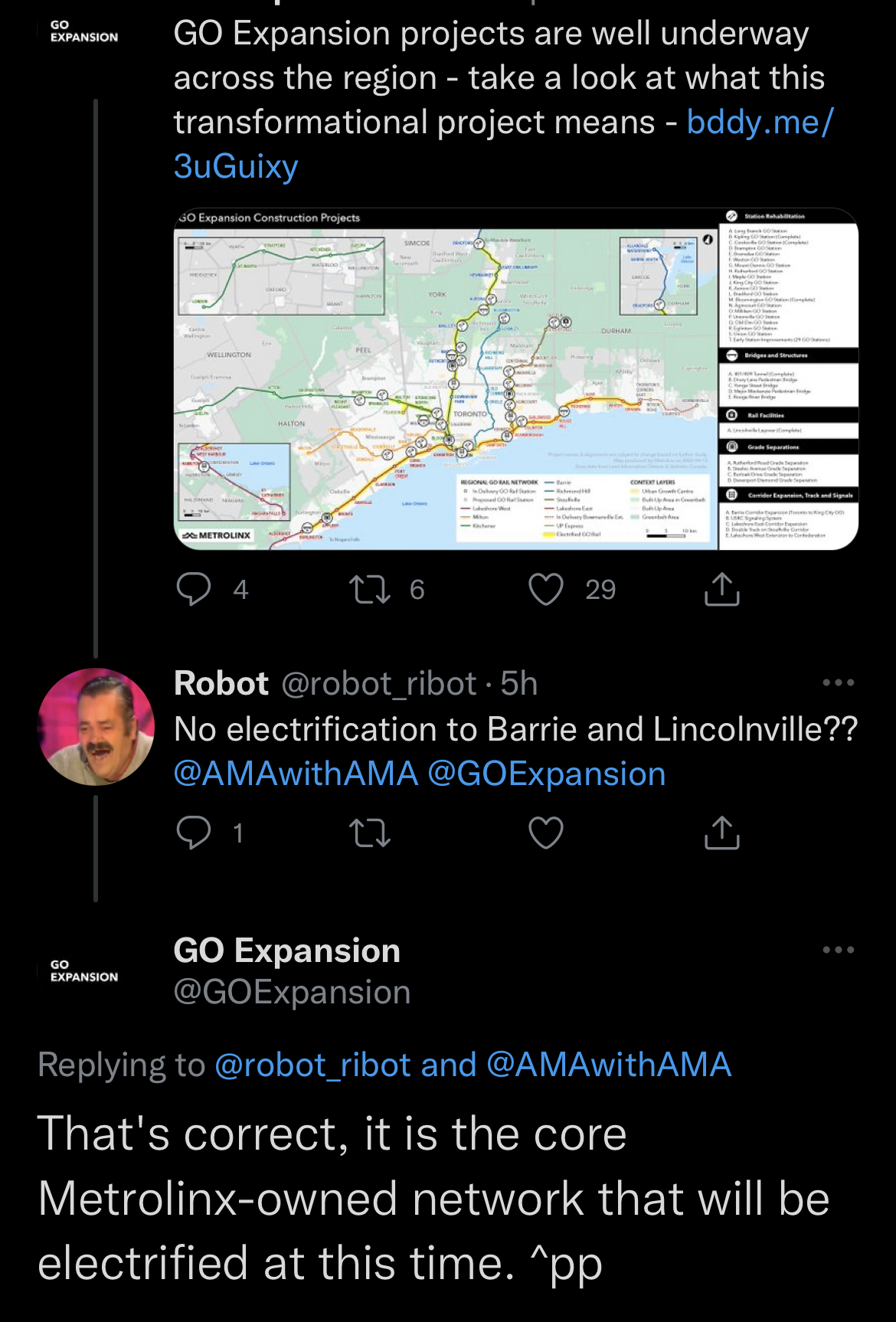Retweet the GO Expansion map tweet
896x1322 pixels.
(370, 589)
